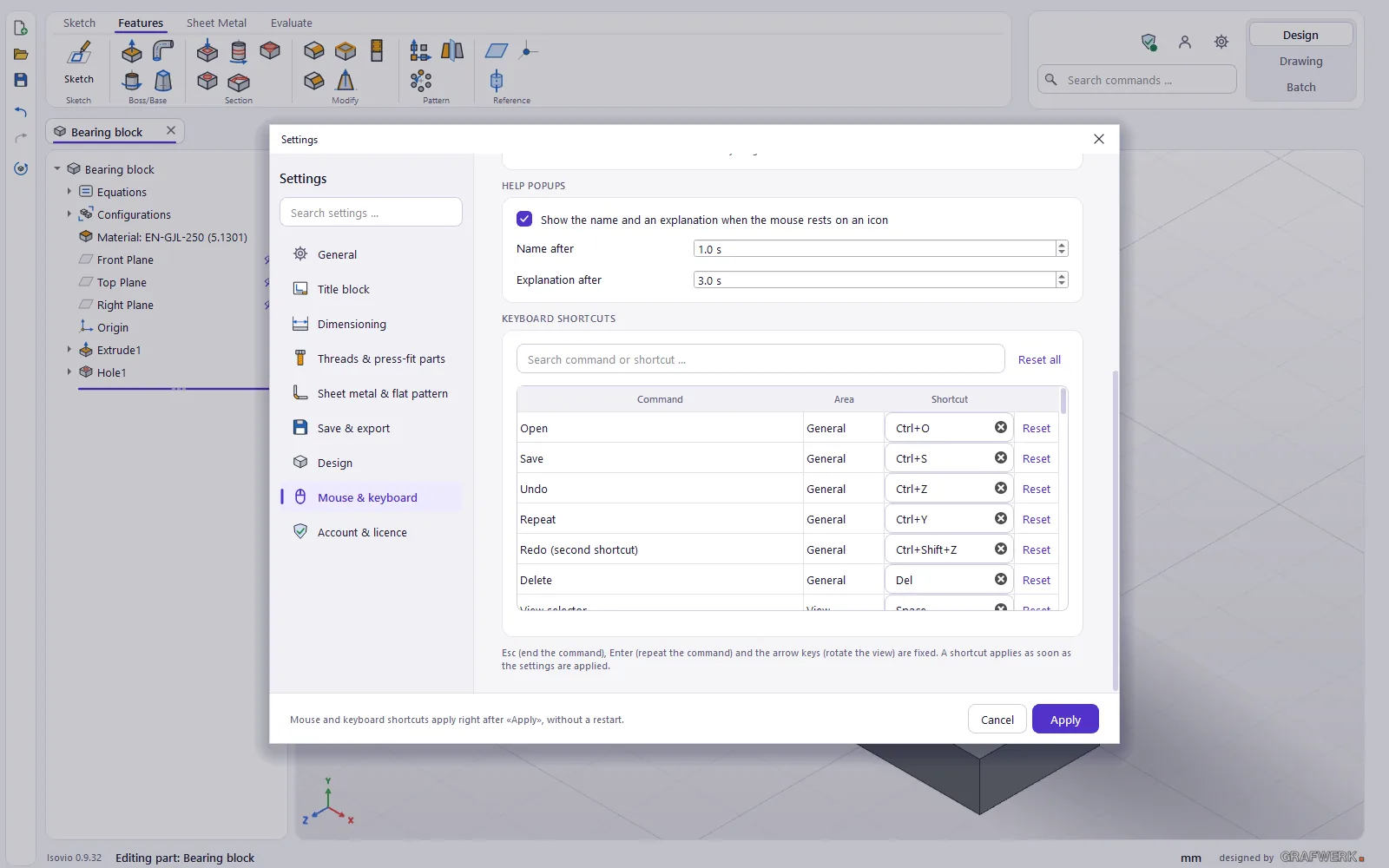Click the Linear pattern icon
1389x868 pixels.
point(420,50)
